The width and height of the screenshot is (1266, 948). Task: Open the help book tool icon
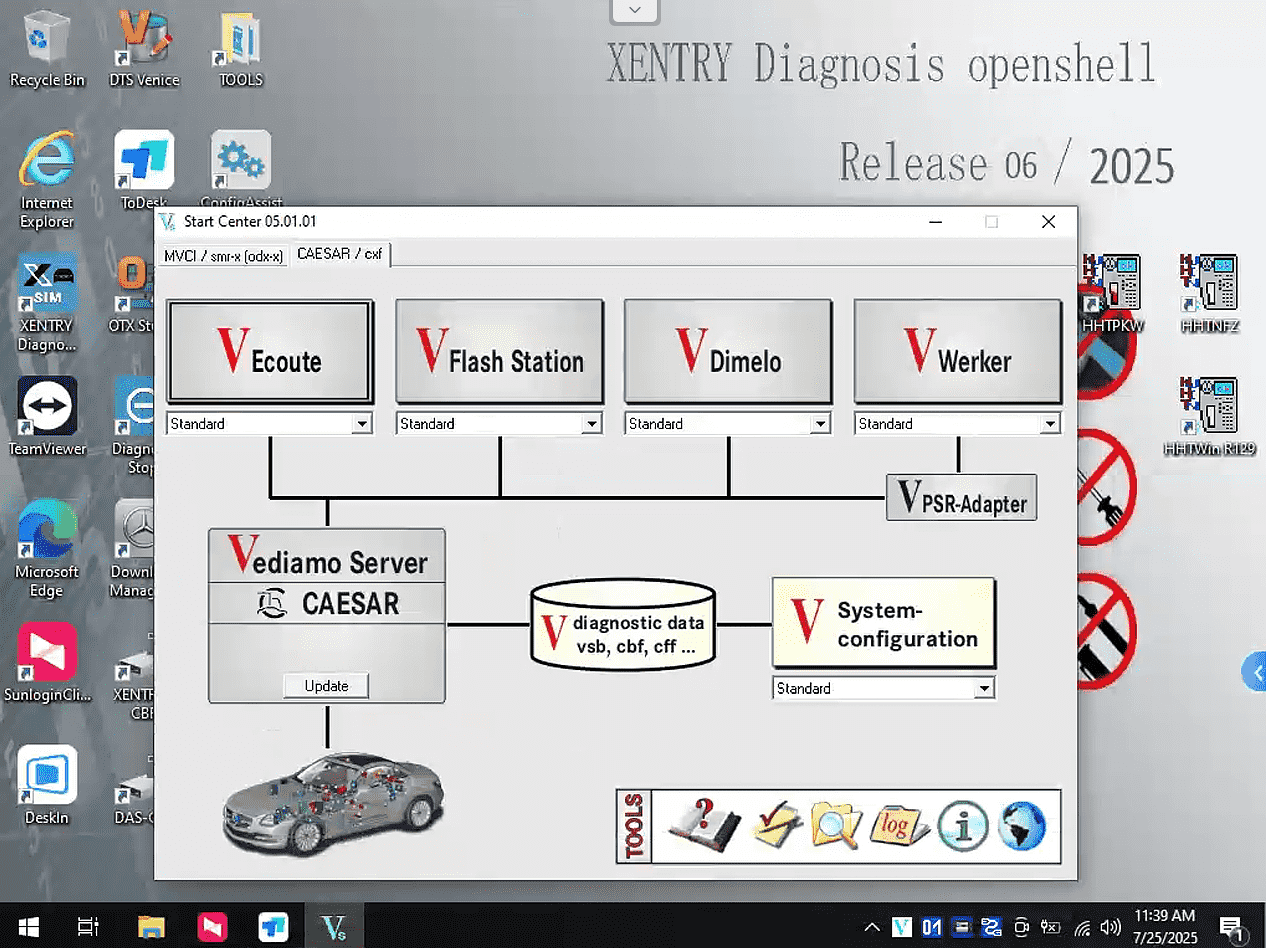704,826
